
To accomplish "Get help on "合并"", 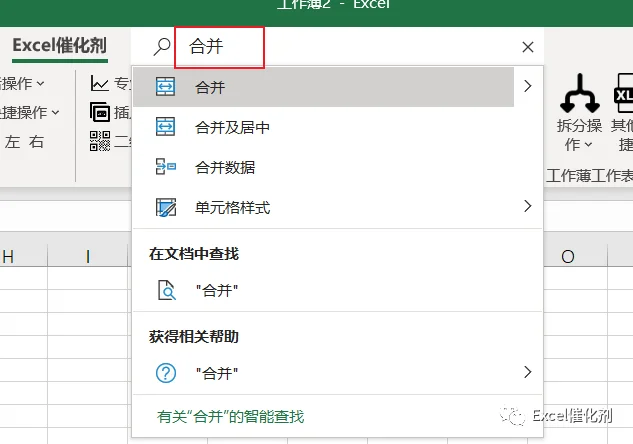I will coord(337,373).
